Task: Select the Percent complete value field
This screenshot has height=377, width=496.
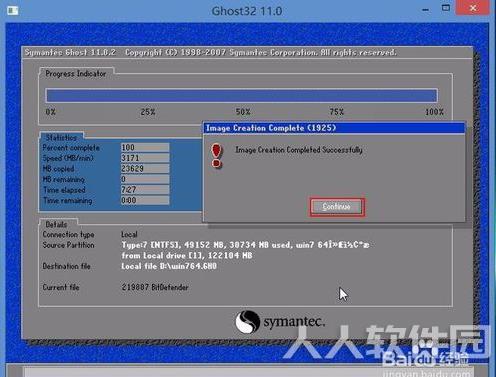Action: point(145,147)
